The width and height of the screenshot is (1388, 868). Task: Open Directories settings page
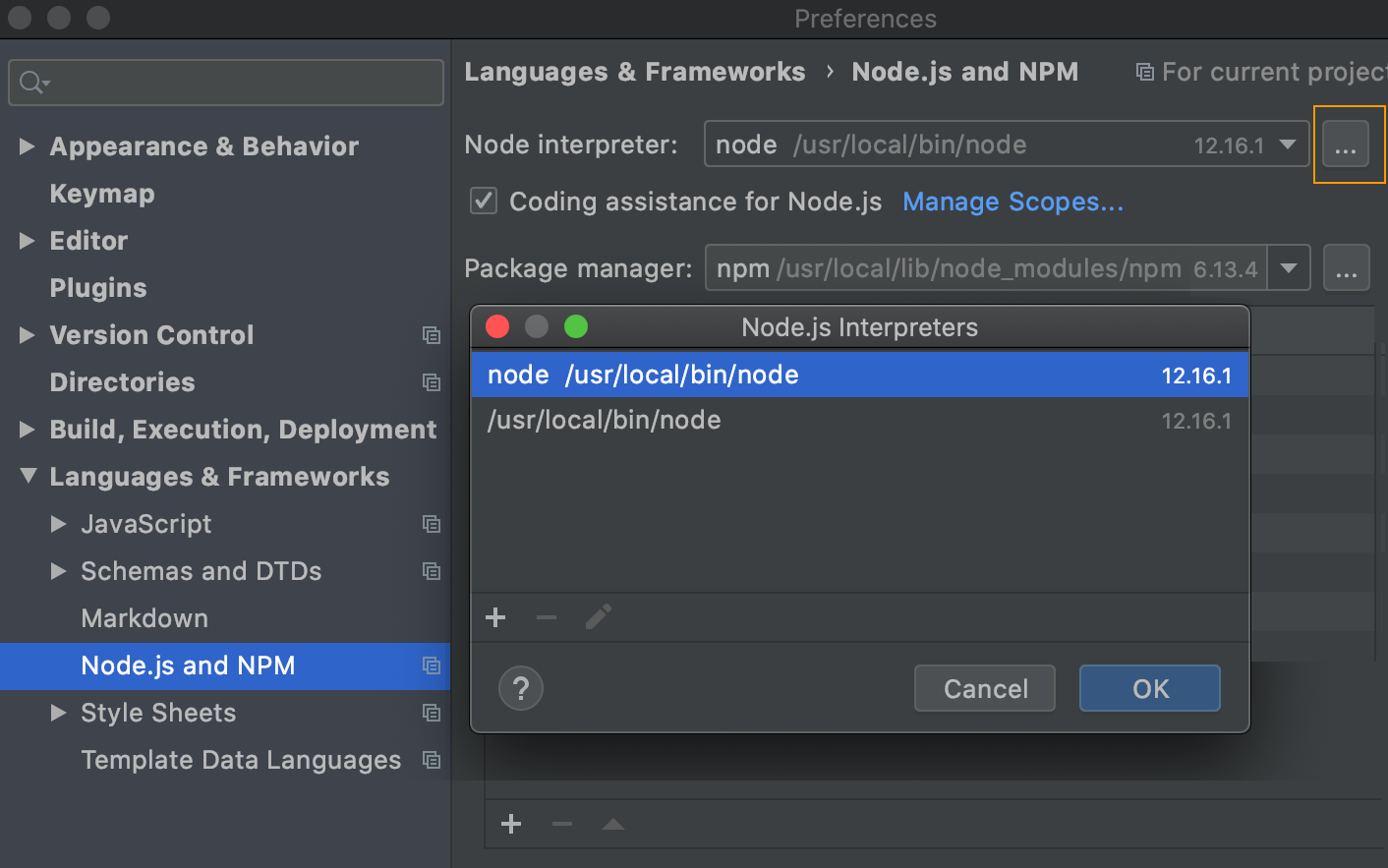click(122, 382)
